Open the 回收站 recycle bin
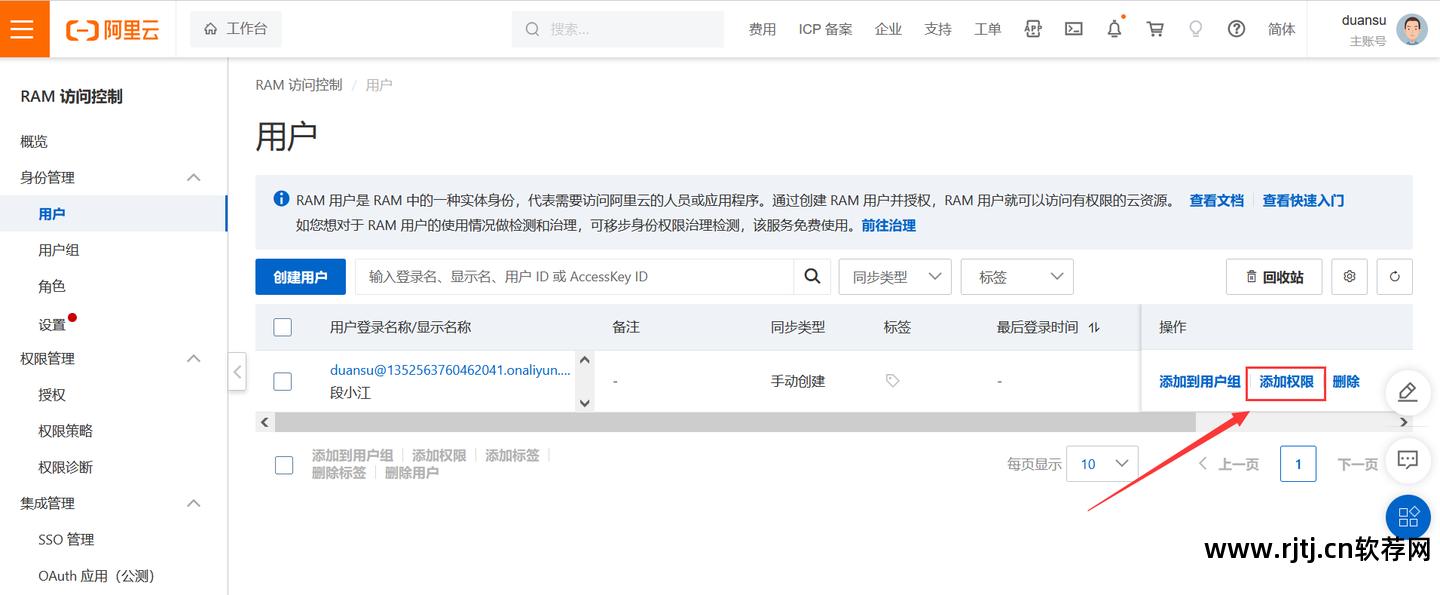This screenshot has height=595, width=1440. click(1274, 277)
